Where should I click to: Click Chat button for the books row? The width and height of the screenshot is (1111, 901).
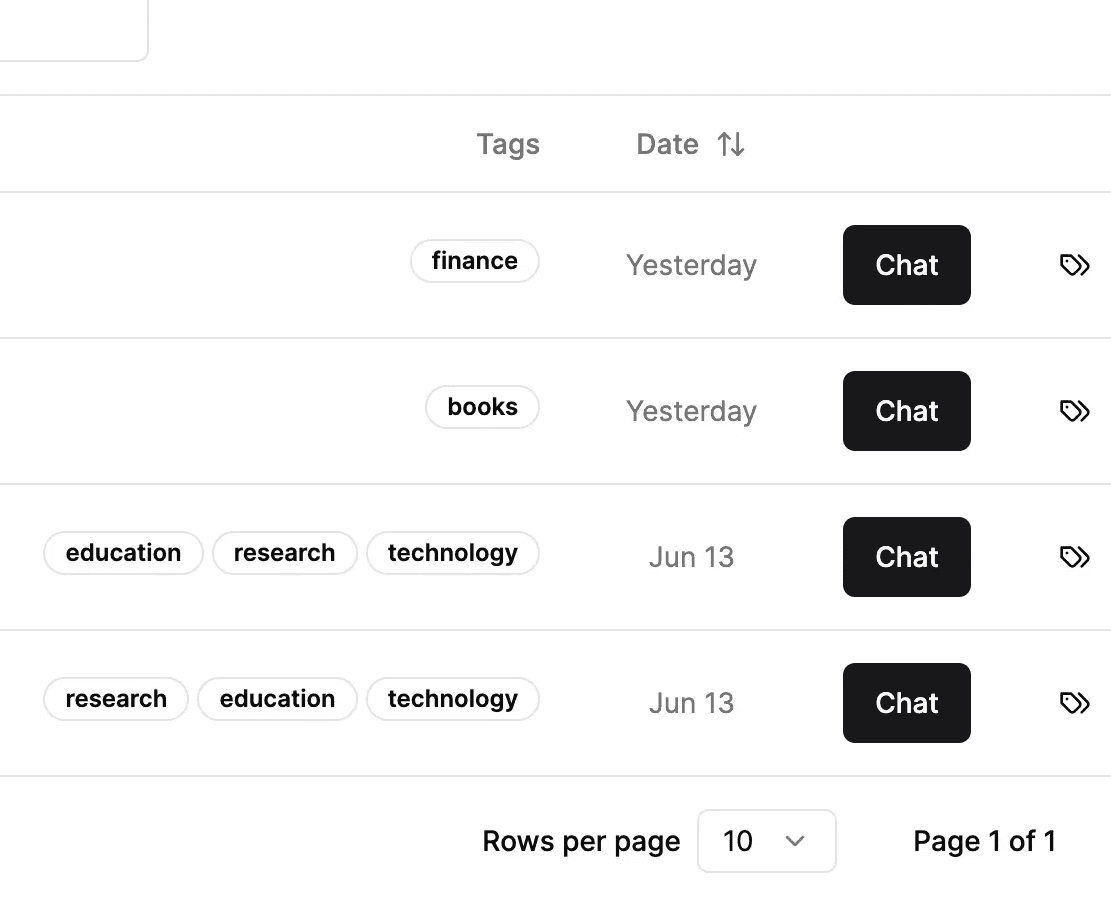point(906,411)
